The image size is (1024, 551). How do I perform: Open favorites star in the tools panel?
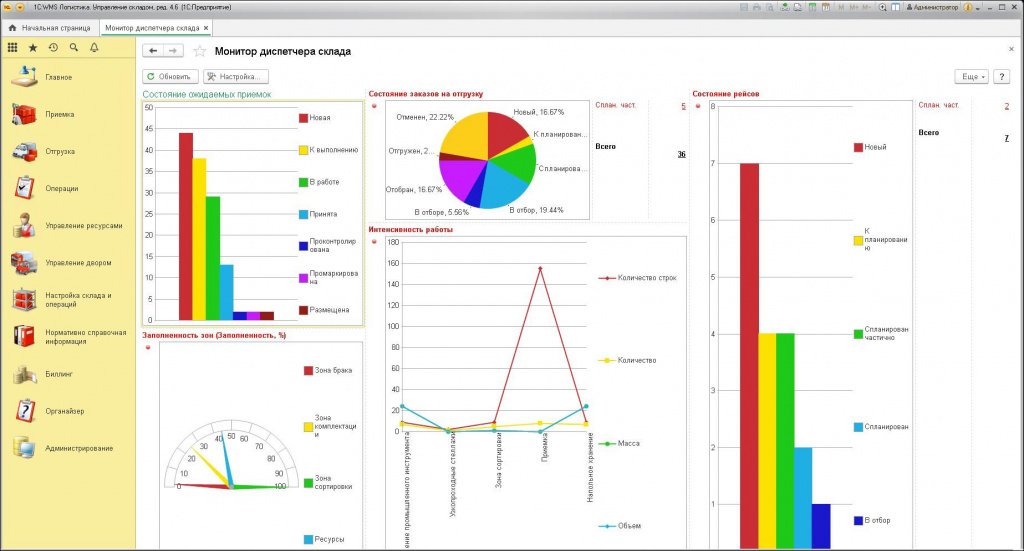pos(33,48)
